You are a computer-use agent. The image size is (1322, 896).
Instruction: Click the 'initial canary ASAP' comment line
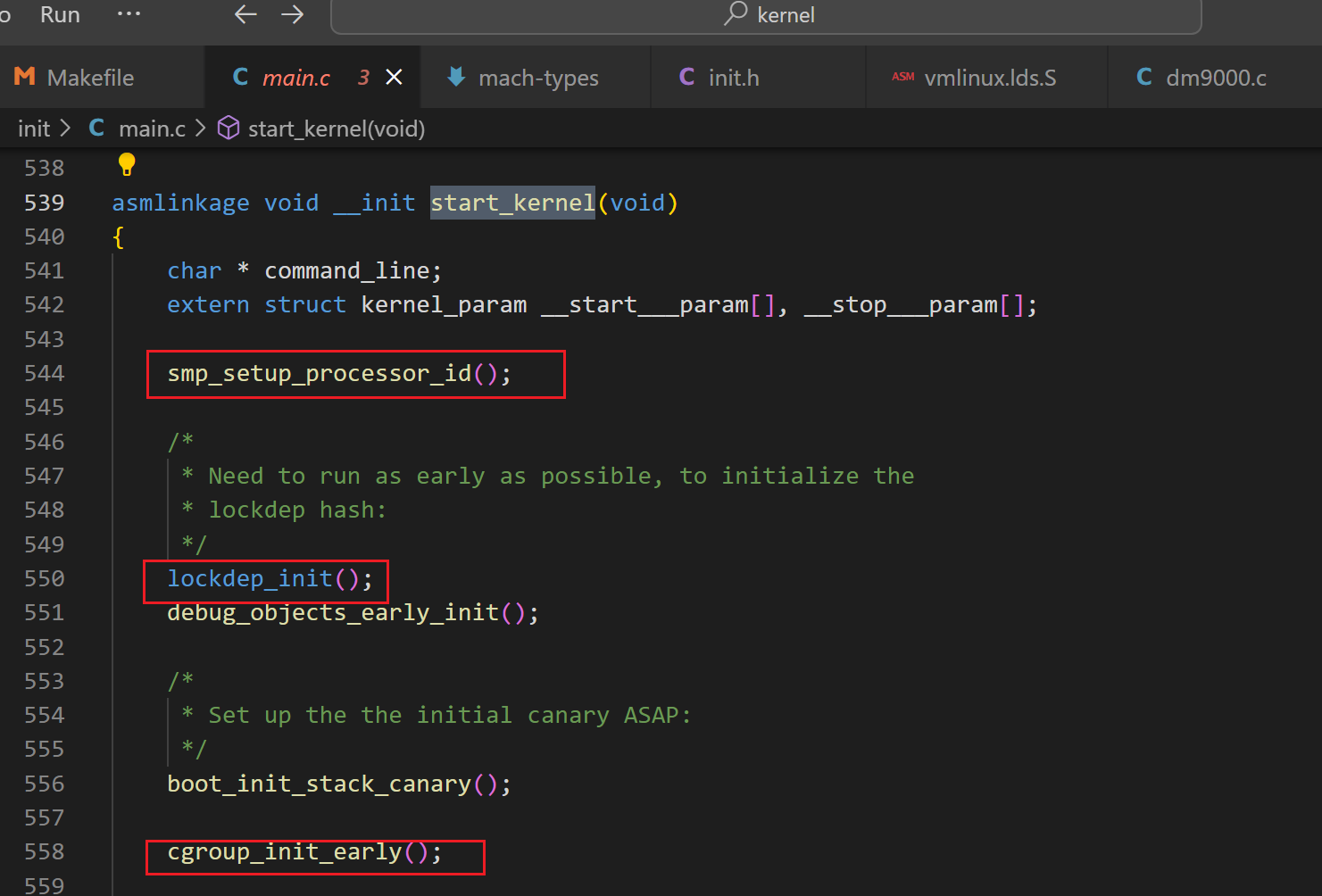(437, 715)
